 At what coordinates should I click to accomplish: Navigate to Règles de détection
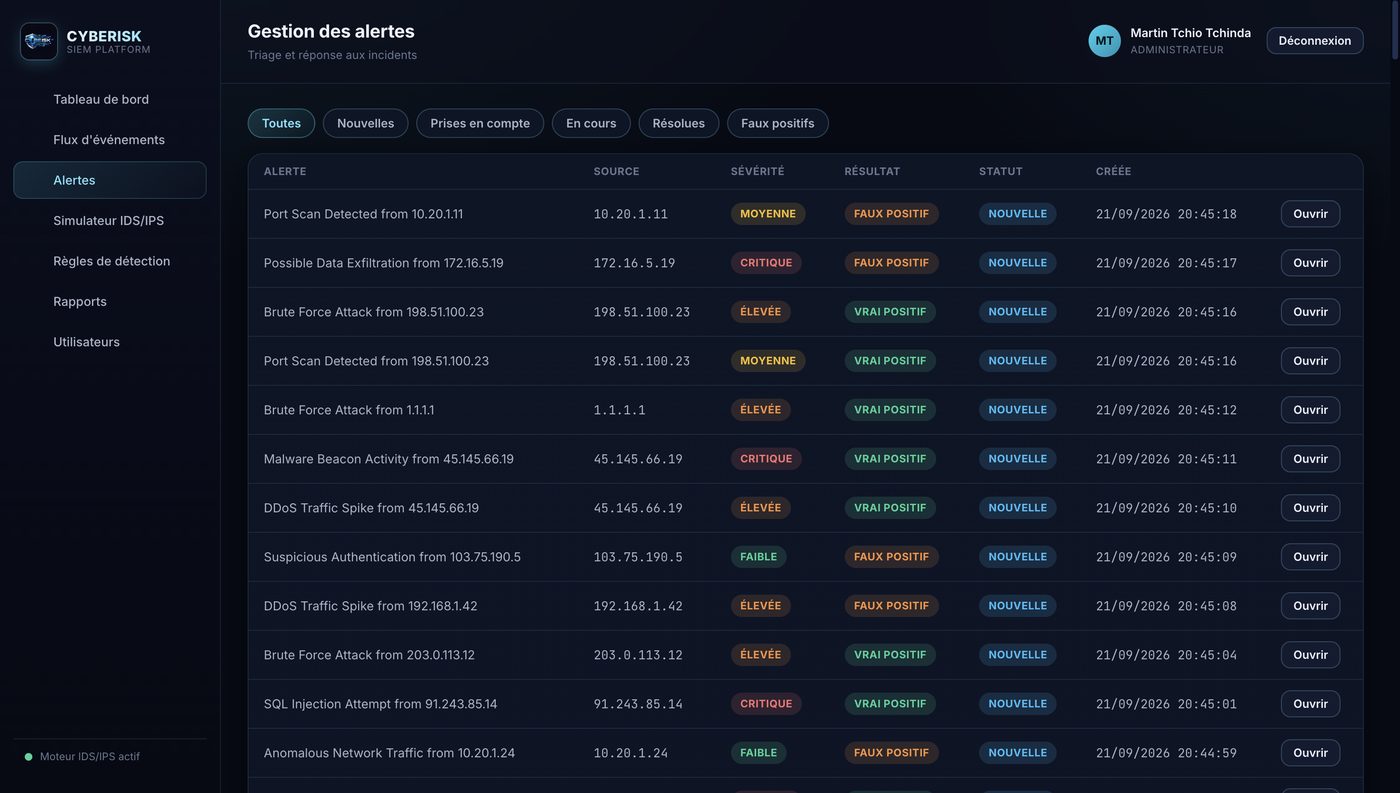click(110, 261)
